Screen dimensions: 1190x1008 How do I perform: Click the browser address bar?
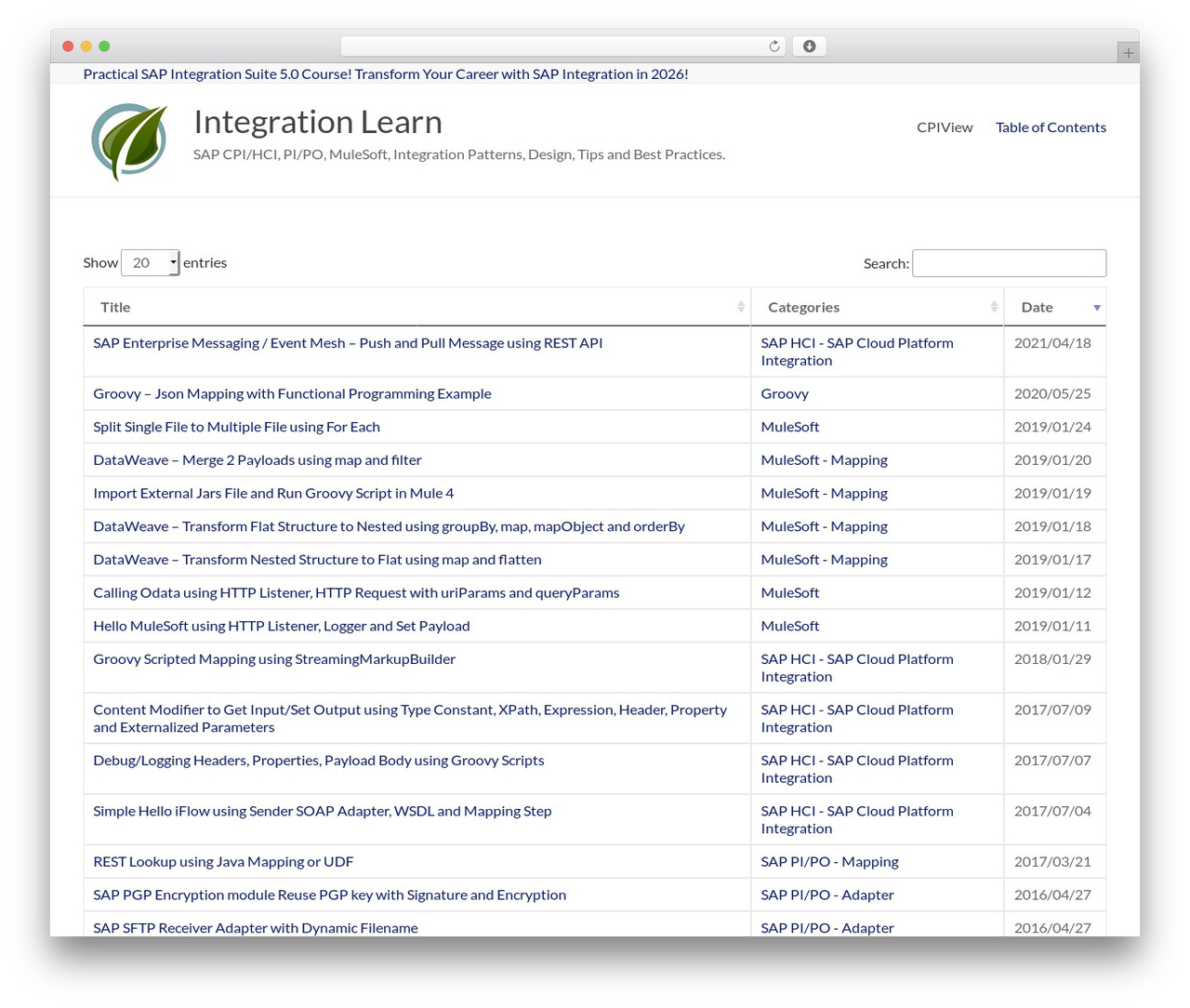[563, 46]
